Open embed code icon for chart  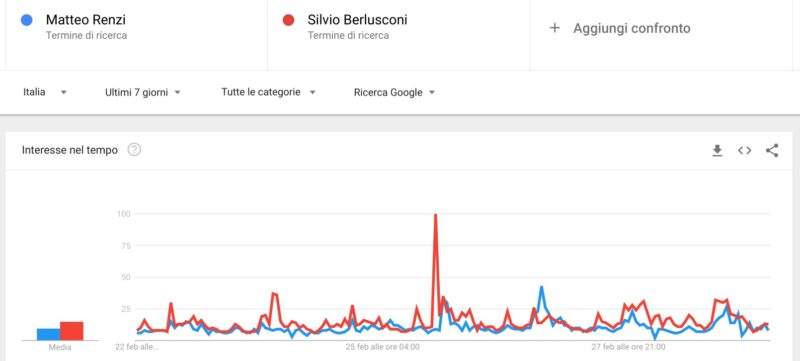pos(744,150)
